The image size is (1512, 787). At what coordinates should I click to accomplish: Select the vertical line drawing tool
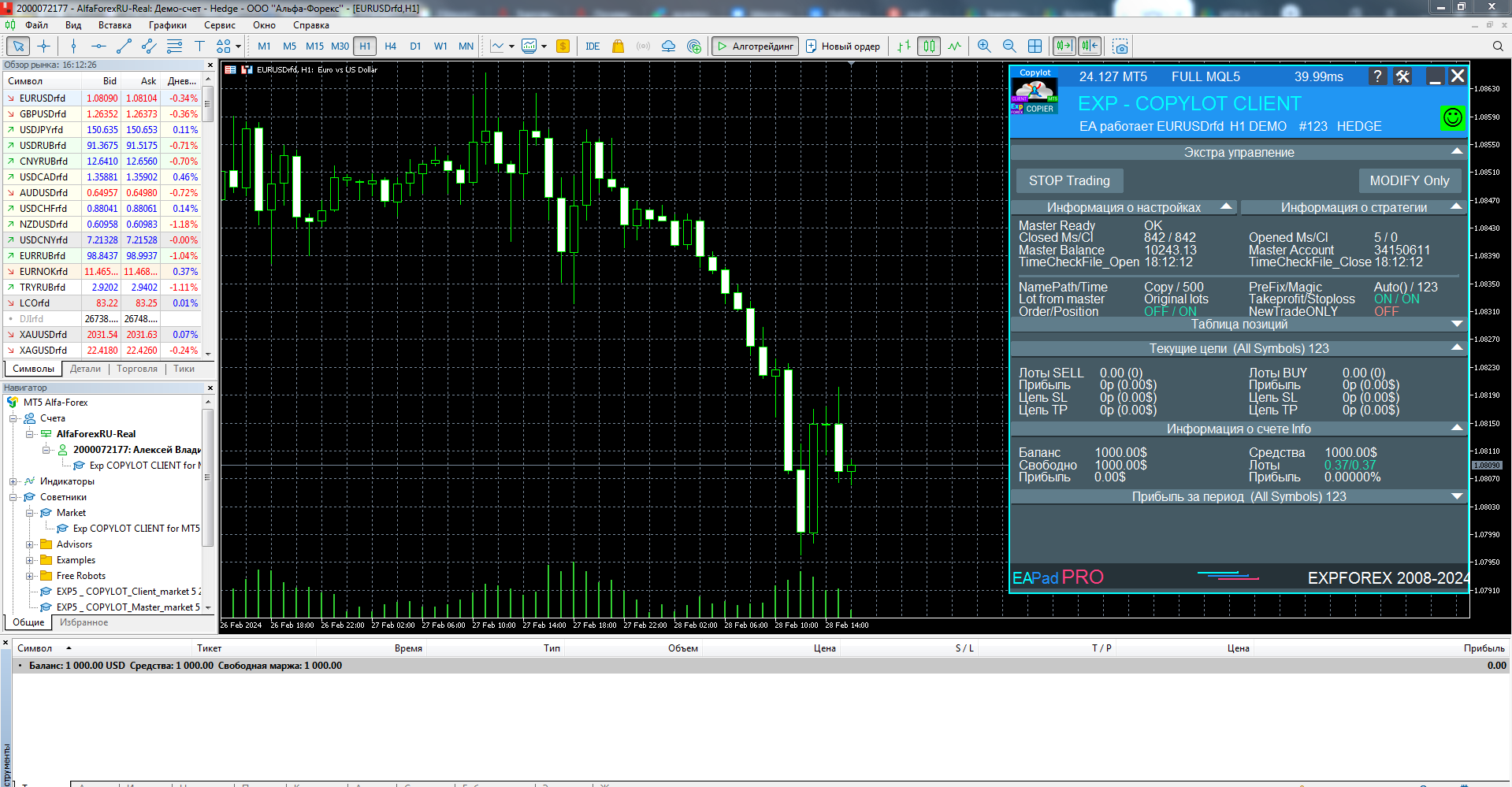(73, 46)
